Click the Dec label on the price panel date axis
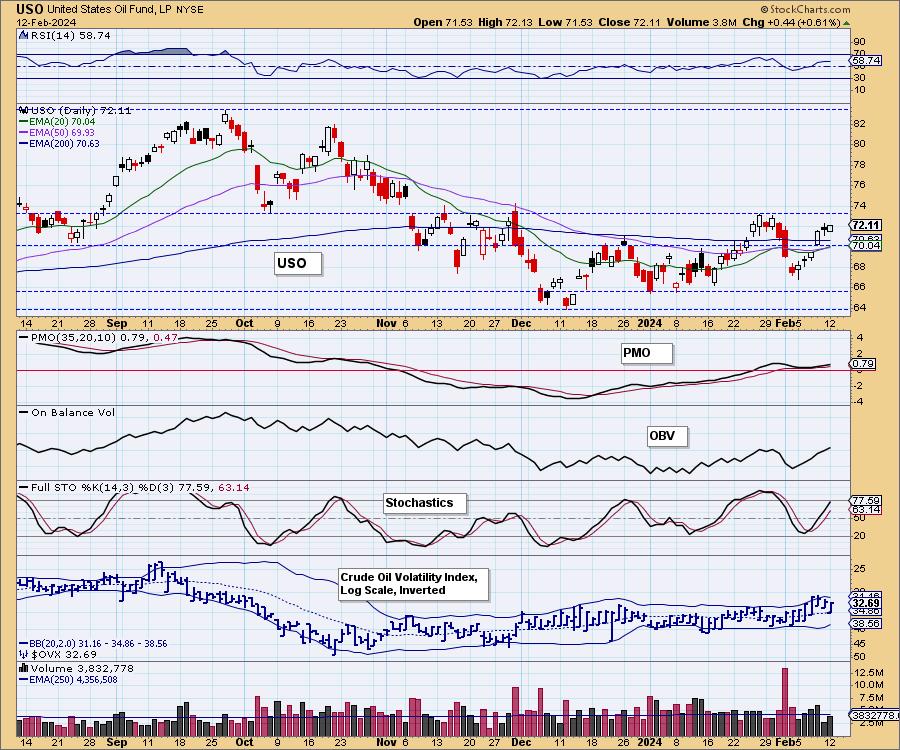 click(x=521, y=323)
